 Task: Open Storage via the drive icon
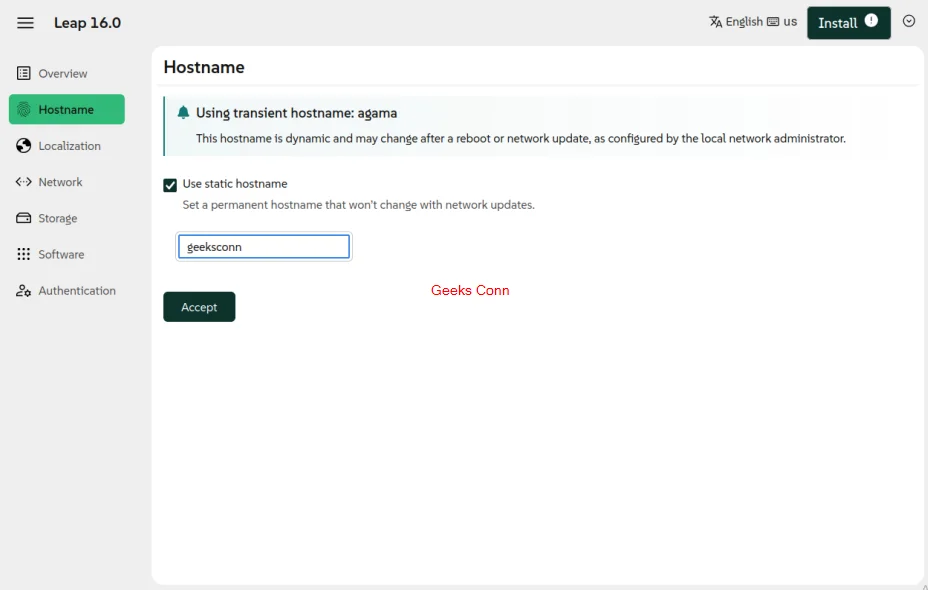22,218
